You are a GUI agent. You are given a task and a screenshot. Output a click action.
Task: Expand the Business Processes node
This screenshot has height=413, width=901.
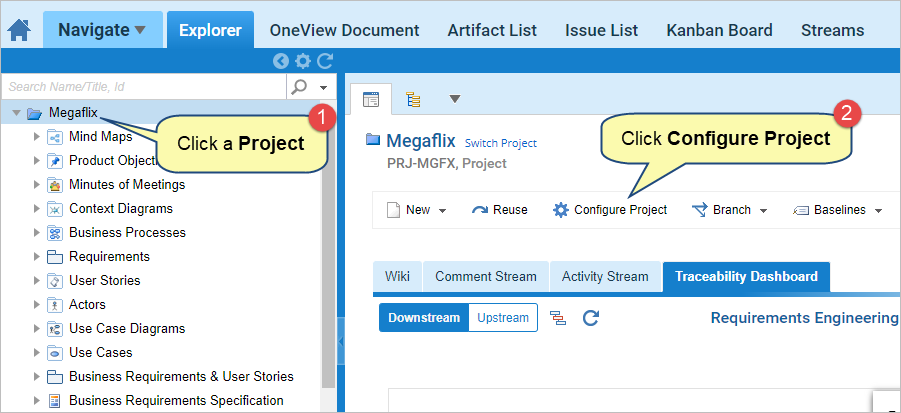(37, 233)
